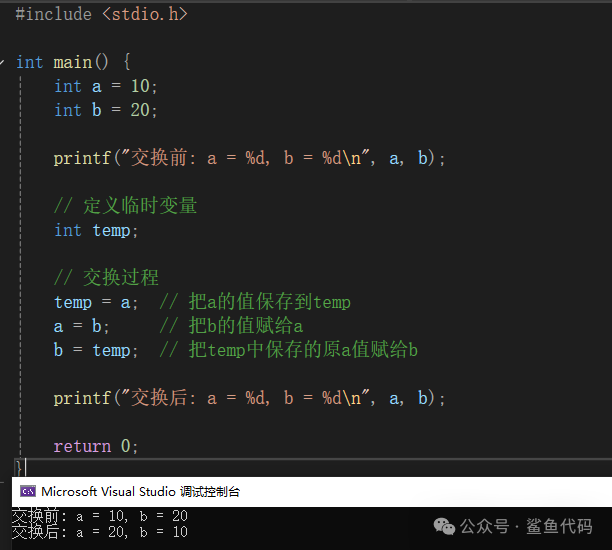This screenshot has width=612, height=550.
Task: Collapse the main function fold chevron
Action: [x=2, y=62]
